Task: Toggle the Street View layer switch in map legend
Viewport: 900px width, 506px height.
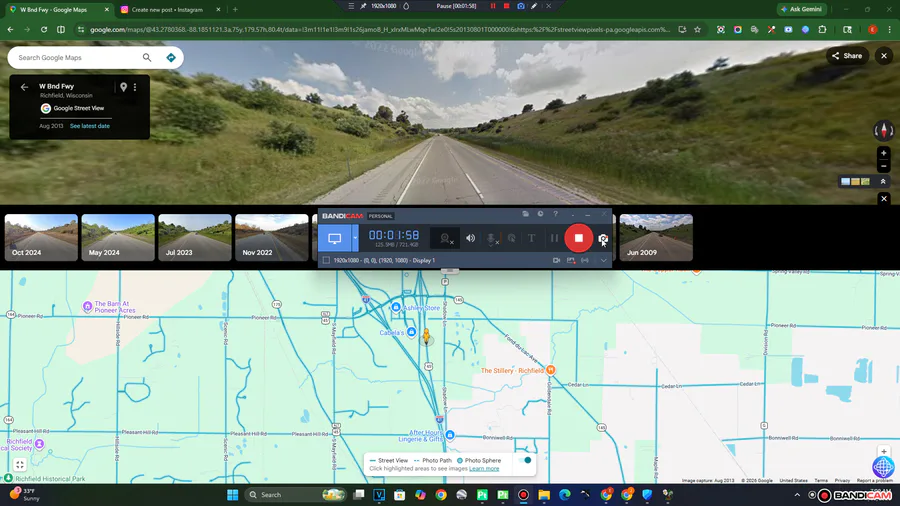Action: (x=524, y=460)
